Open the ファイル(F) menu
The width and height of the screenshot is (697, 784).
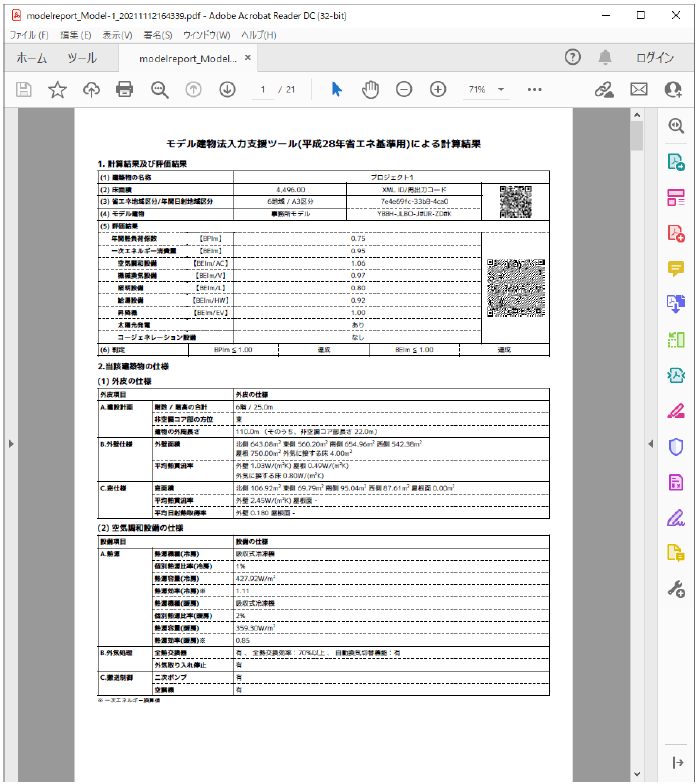click(x=29, y=35)
